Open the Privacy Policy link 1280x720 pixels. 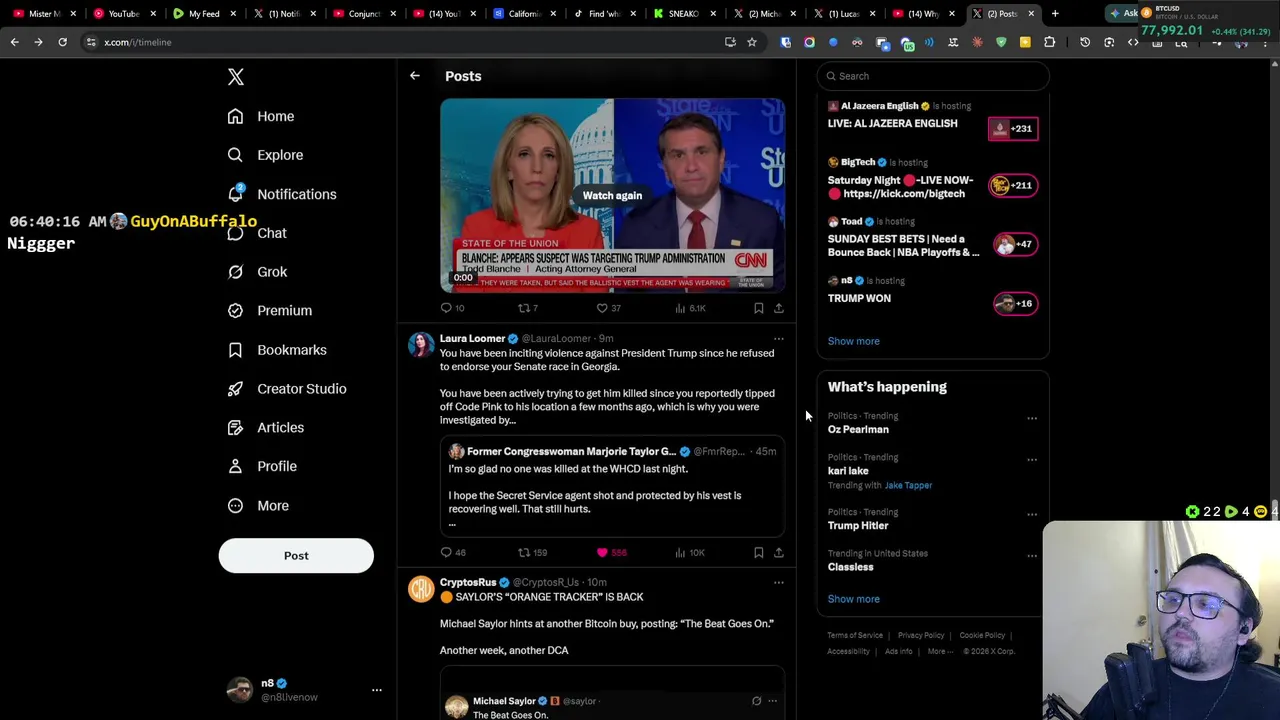tap(921, 636)
